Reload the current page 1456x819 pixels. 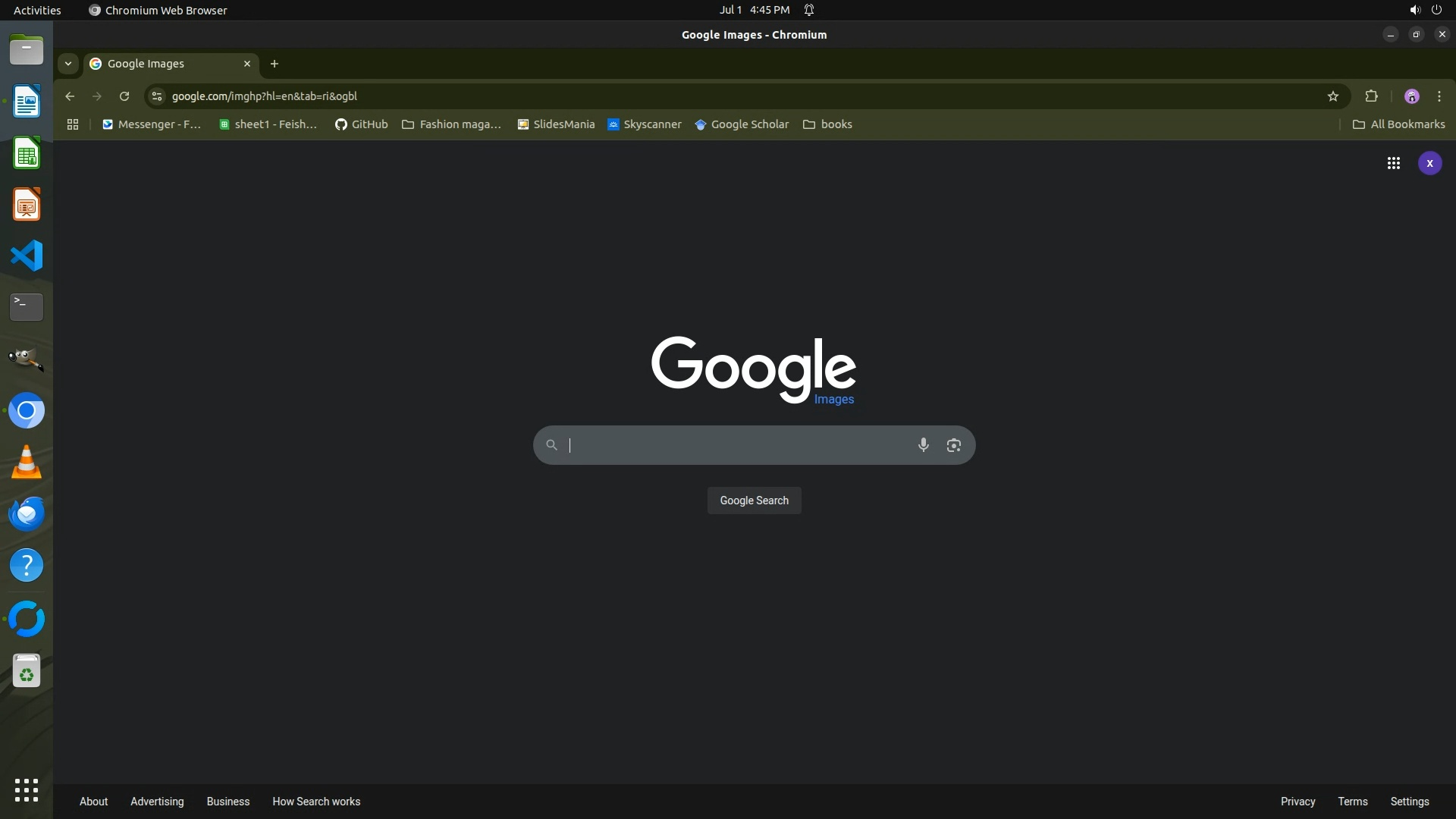pos(124,96)
